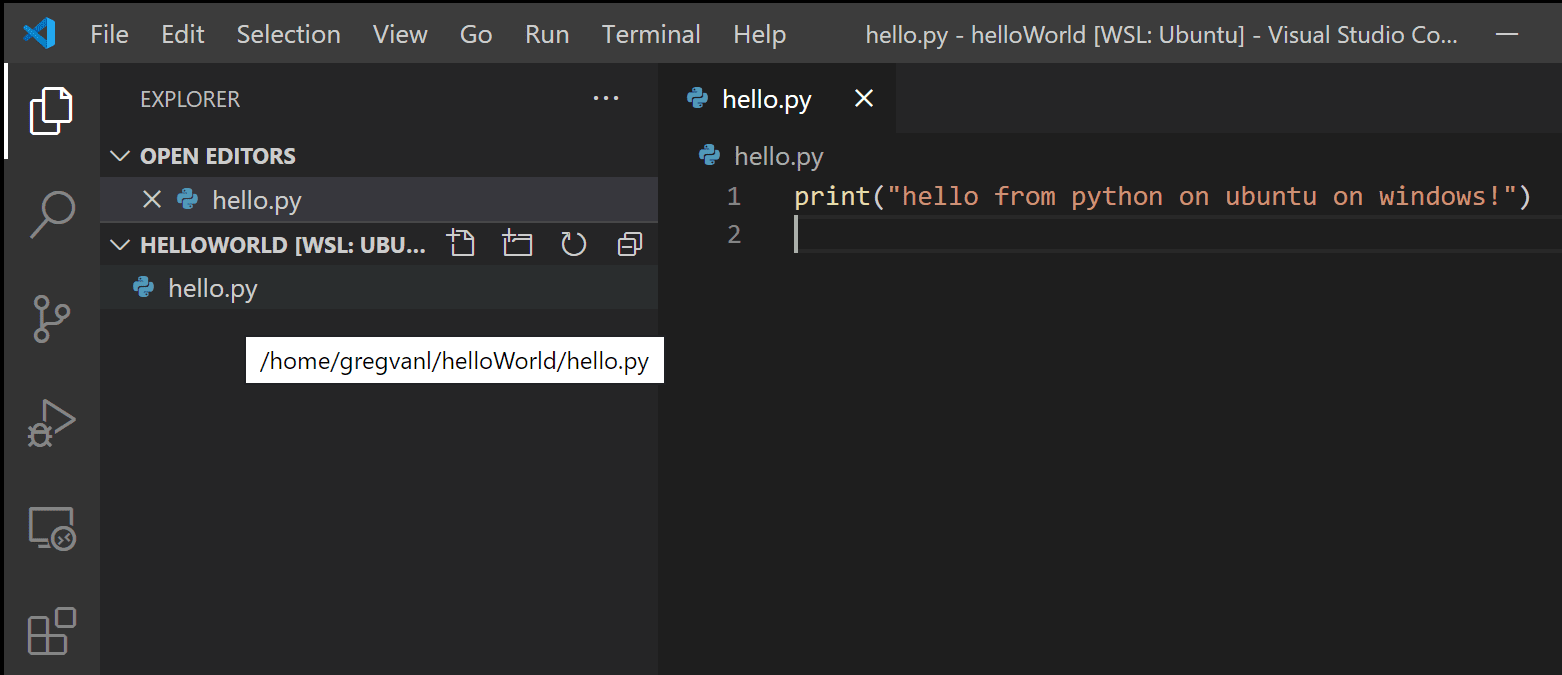Viewport: 1562px width, 675px height.
Task: Open the Run and Debug view
Action: (50, 423)
